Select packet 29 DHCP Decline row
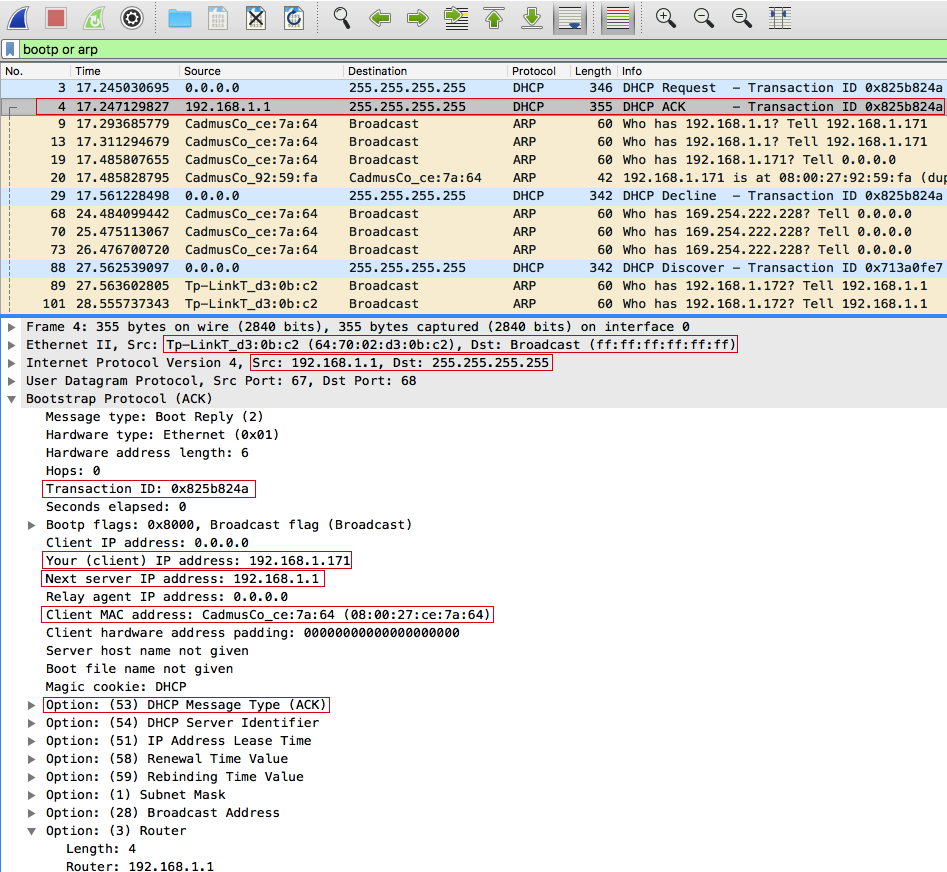This screenshot has width=947, height=872. 474,196
